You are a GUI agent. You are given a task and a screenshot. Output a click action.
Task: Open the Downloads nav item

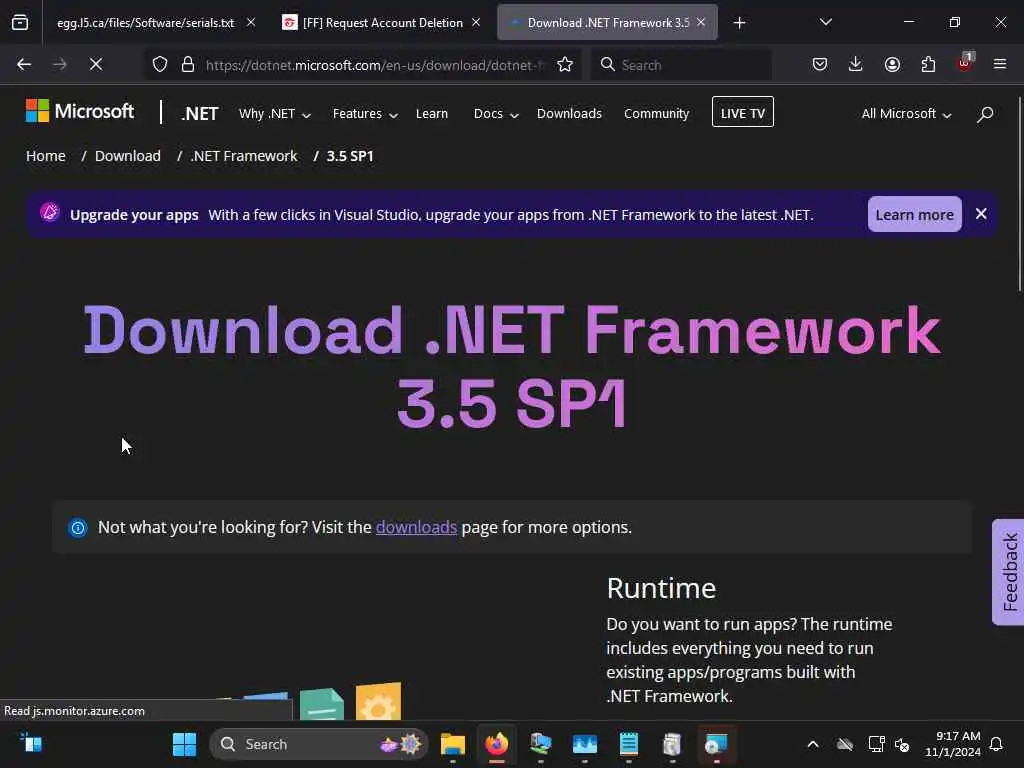click(x=569, y=114)
